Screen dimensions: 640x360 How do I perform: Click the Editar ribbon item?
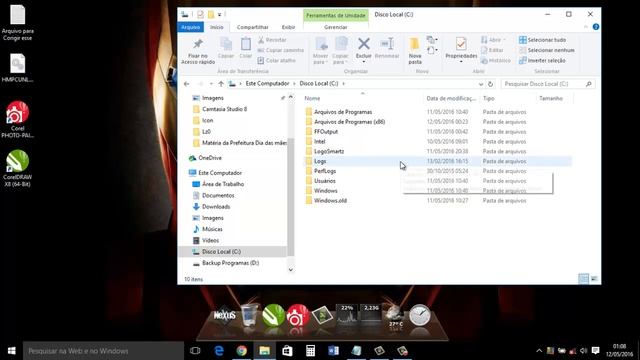point(492,50)
